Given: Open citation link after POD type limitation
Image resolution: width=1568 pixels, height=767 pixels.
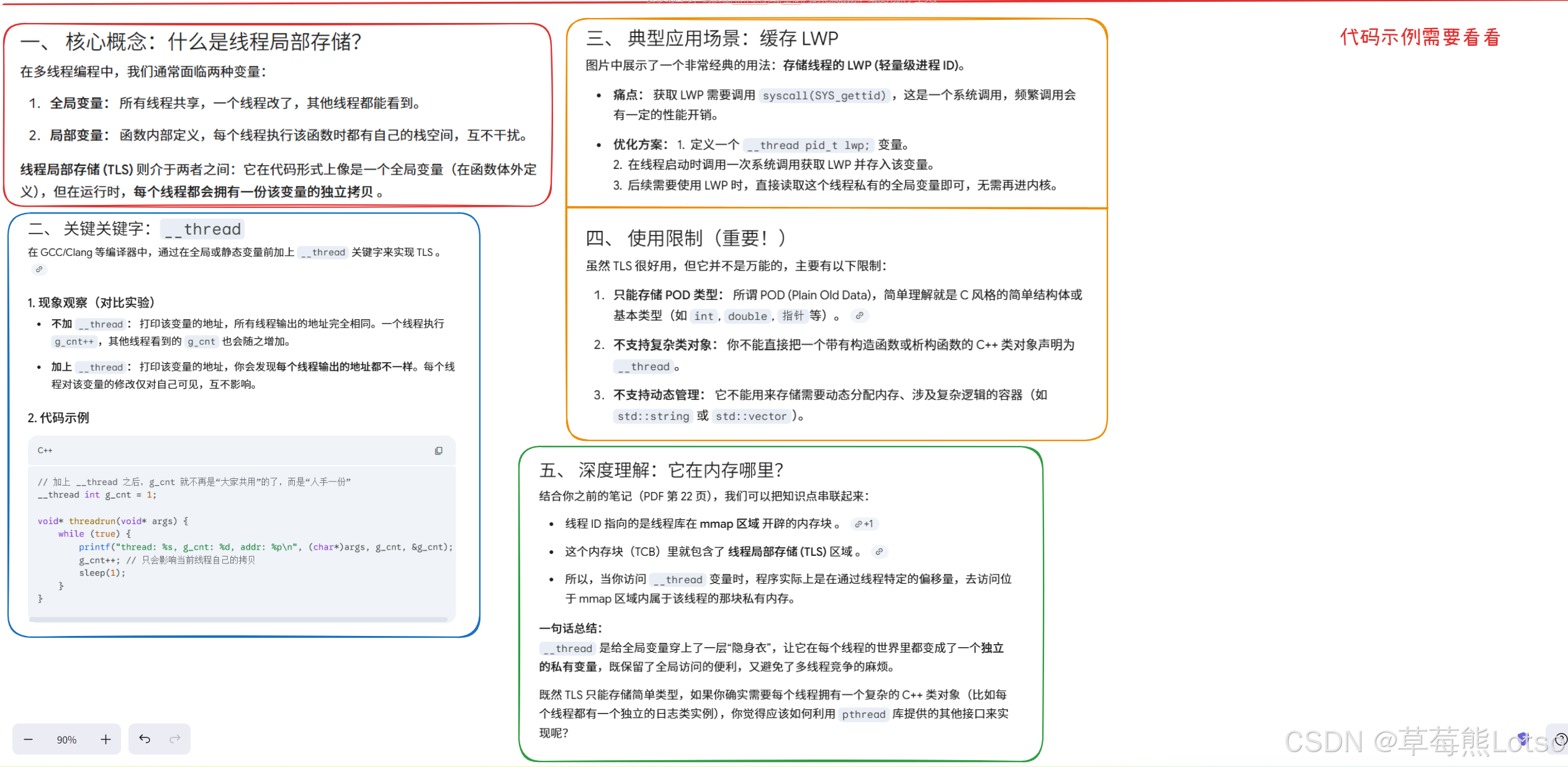Looking at the screenshot, I should pyautogui.click(x=859, y=315).
